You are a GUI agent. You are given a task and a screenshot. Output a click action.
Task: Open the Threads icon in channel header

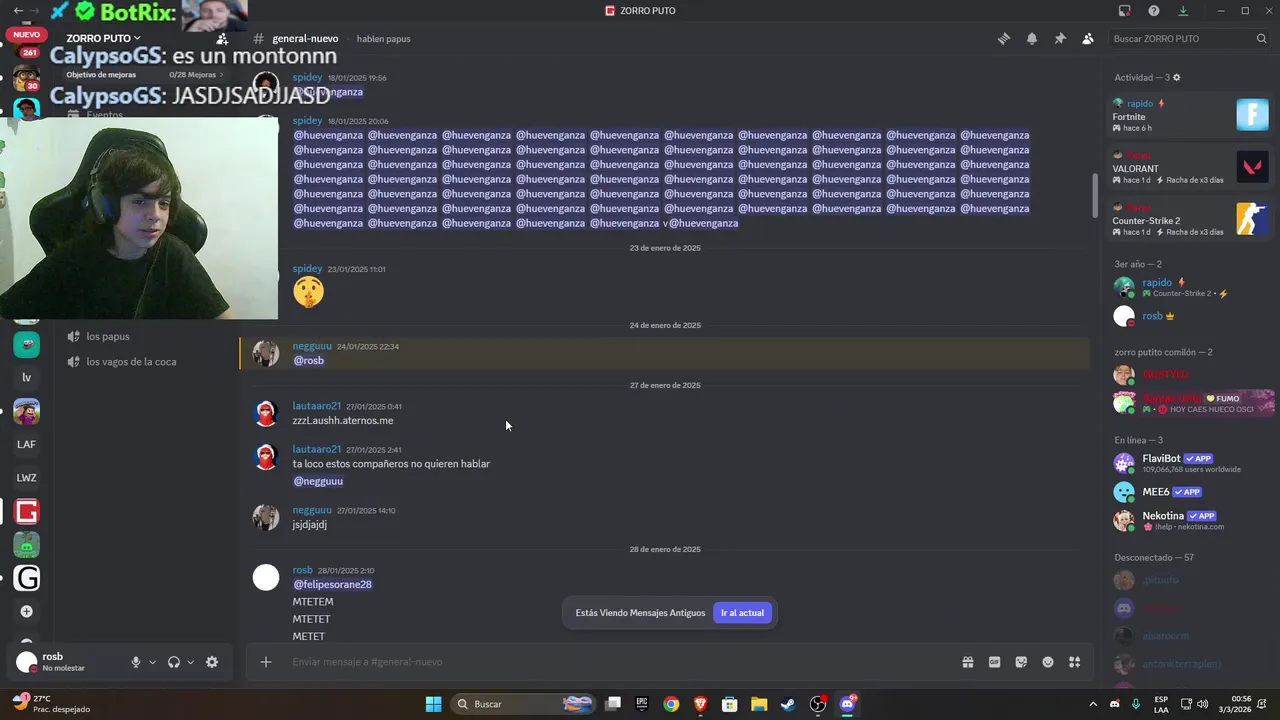(x=1003, y=39)
